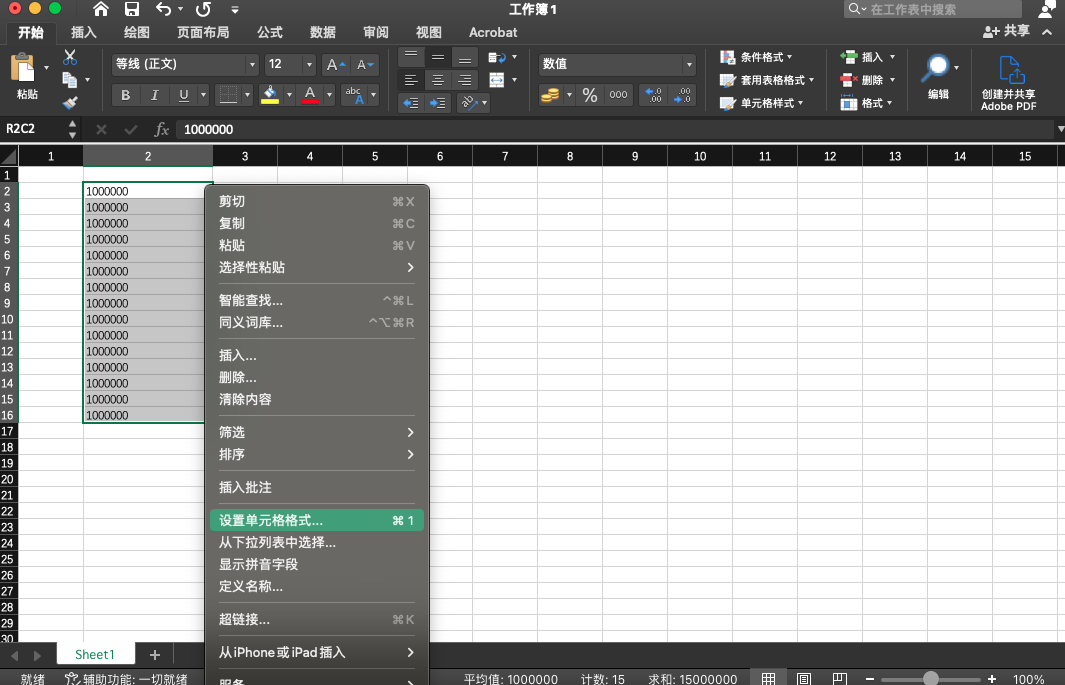Image resolution: width=1065 pixels, height=685 pixels.
Task: Click the 千位分隔样式 000 icon
Action: click(x=618, y=95)
